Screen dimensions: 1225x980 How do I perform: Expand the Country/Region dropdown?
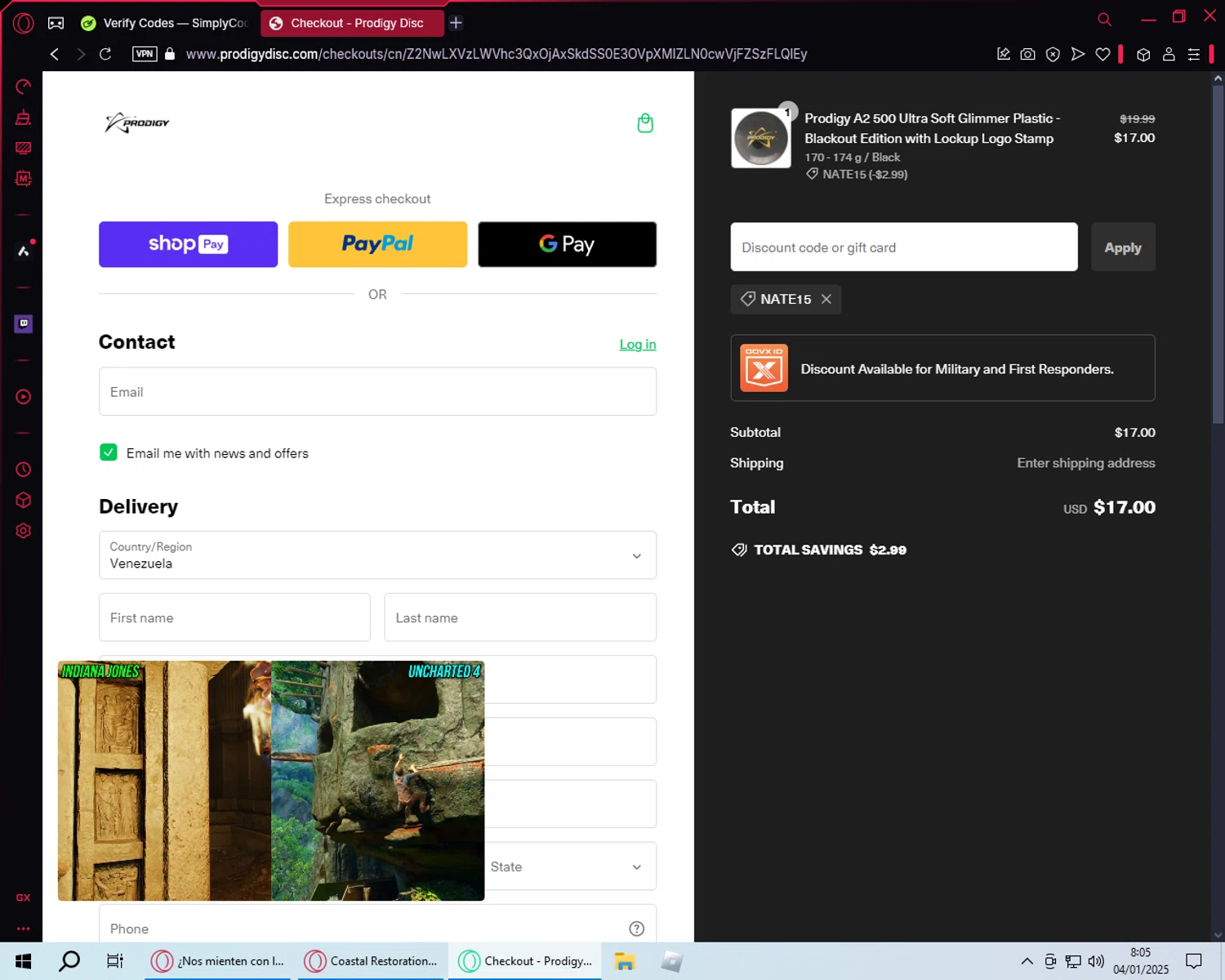tap(377, 555)
